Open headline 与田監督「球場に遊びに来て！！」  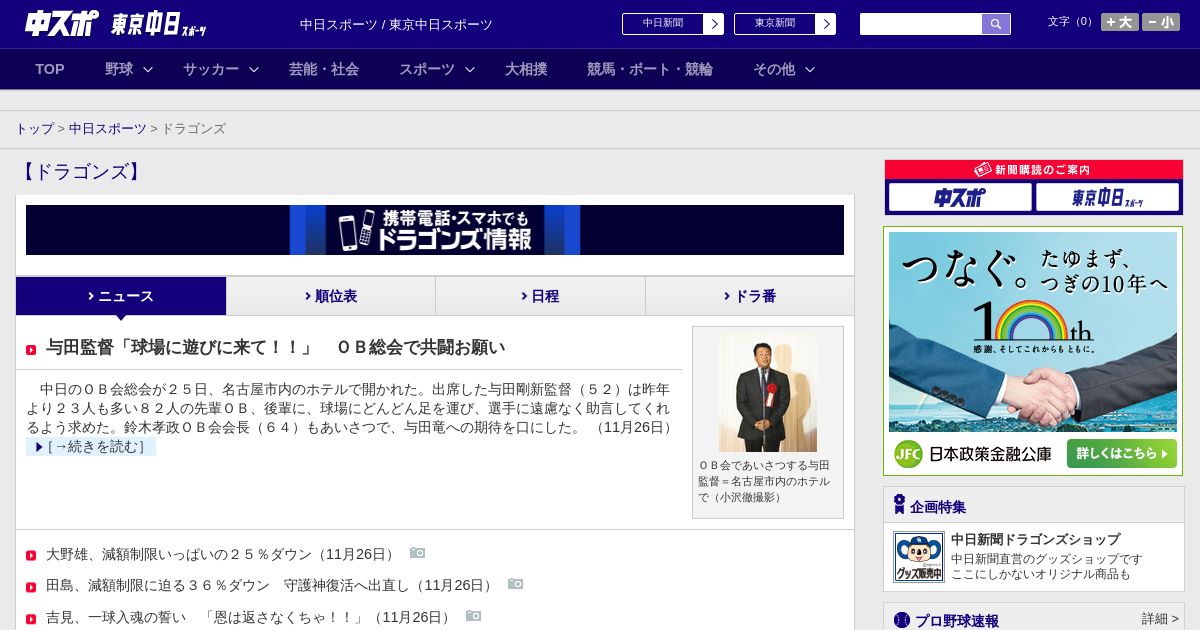pyautogui.click(x=275, y=348)
